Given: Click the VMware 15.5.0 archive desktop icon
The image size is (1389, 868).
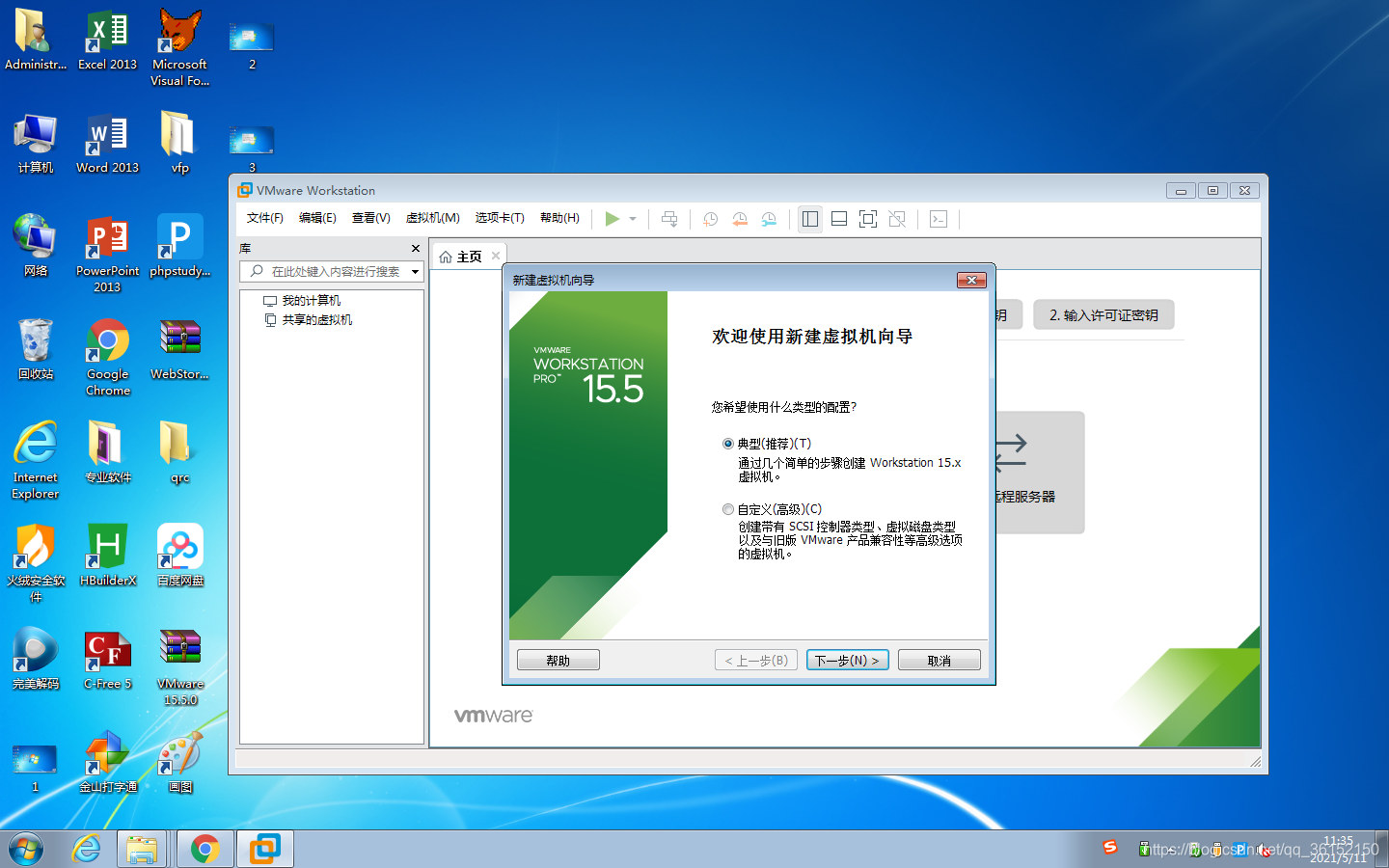Looking at the screenshot, I should [179, 667].
